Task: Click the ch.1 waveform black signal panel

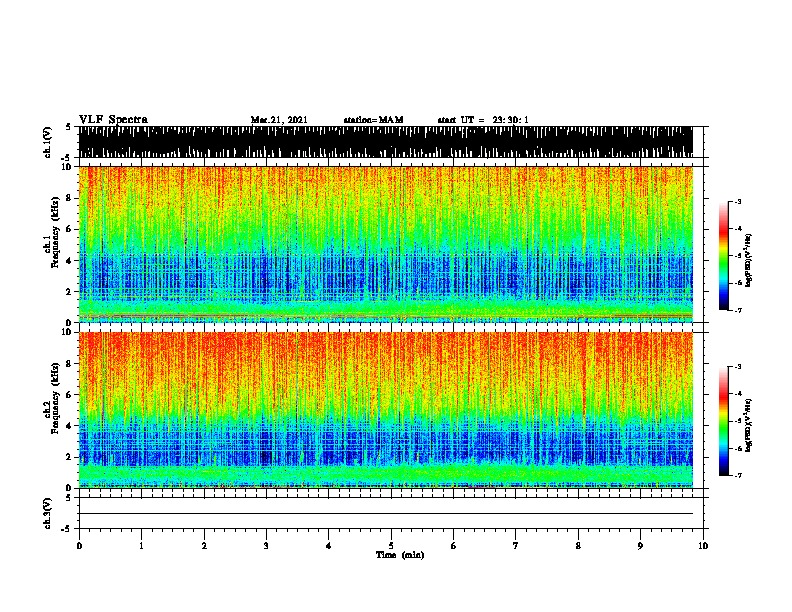Action: (386, 142)
